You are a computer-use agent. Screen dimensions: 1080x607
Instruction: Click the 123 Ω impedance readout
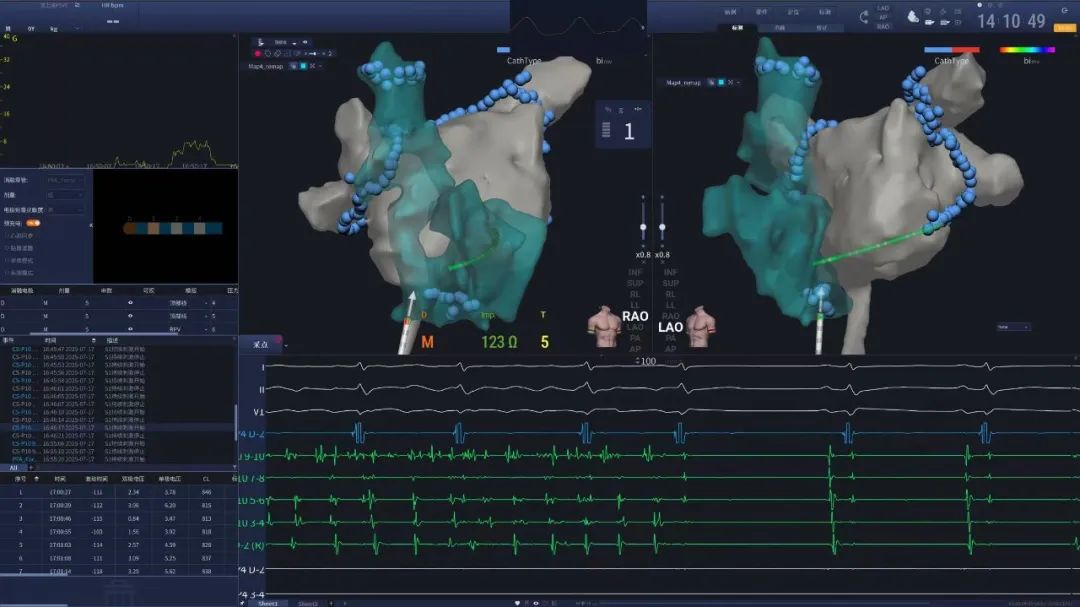(x=499, y=342)
